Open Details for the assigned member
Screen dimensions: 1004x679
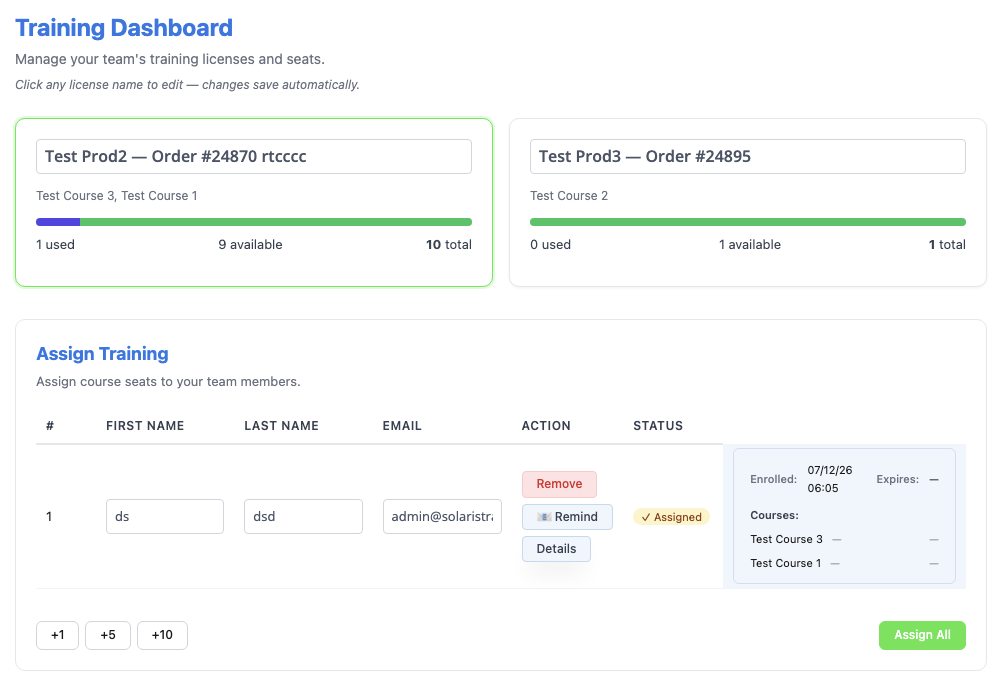pos(556,549)
